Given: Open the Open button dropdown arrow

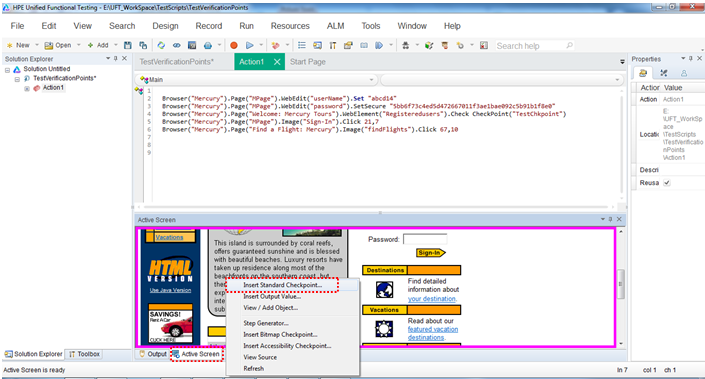Looking at the screenshot, I should (79, 45).
